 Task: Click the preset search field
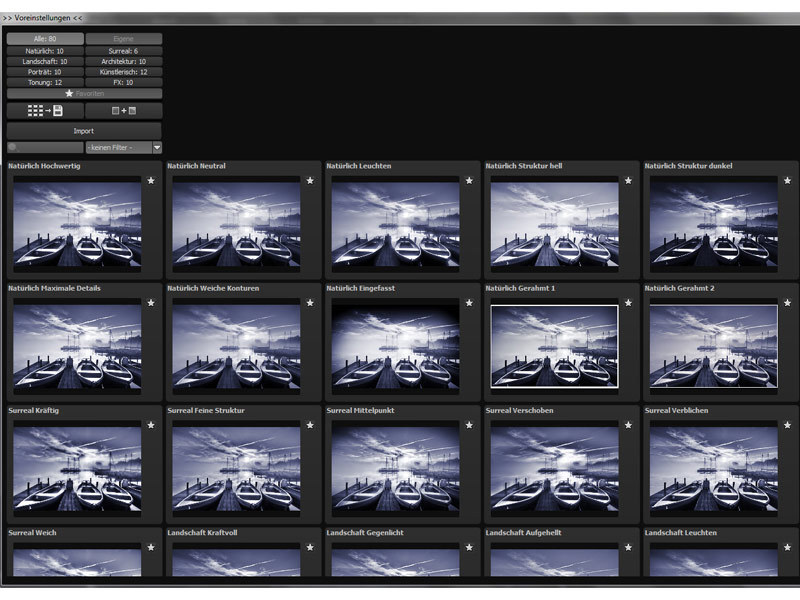point(45,147)
